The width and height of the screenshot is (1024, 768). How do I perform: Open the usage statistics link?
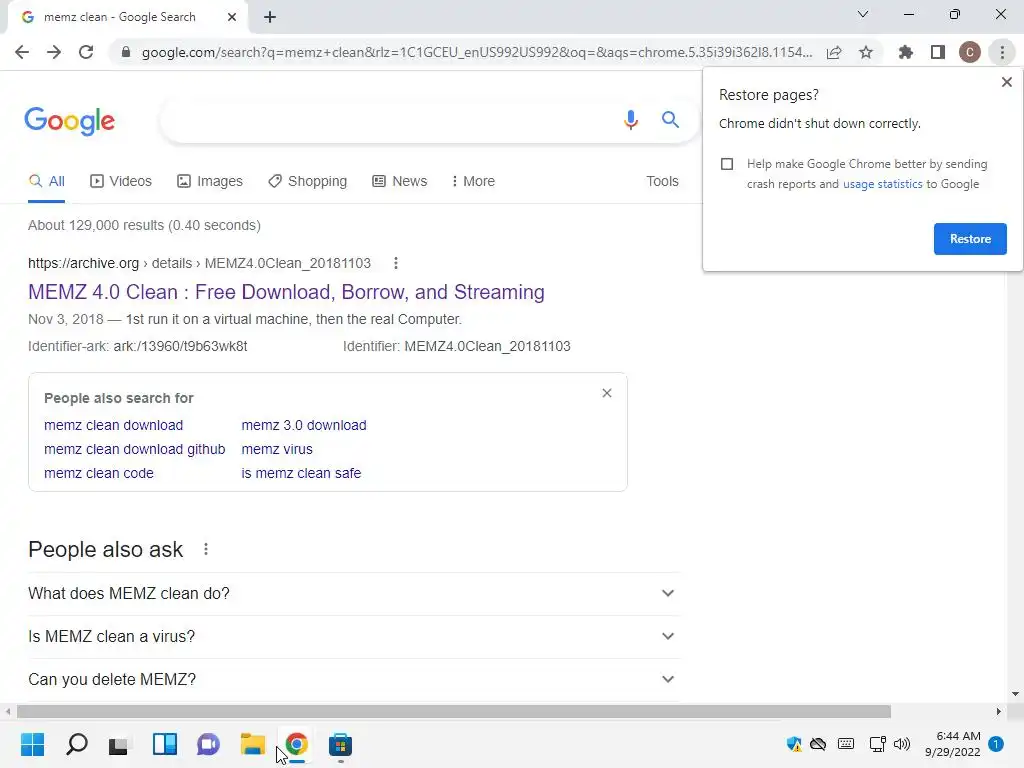click(882, 184)
